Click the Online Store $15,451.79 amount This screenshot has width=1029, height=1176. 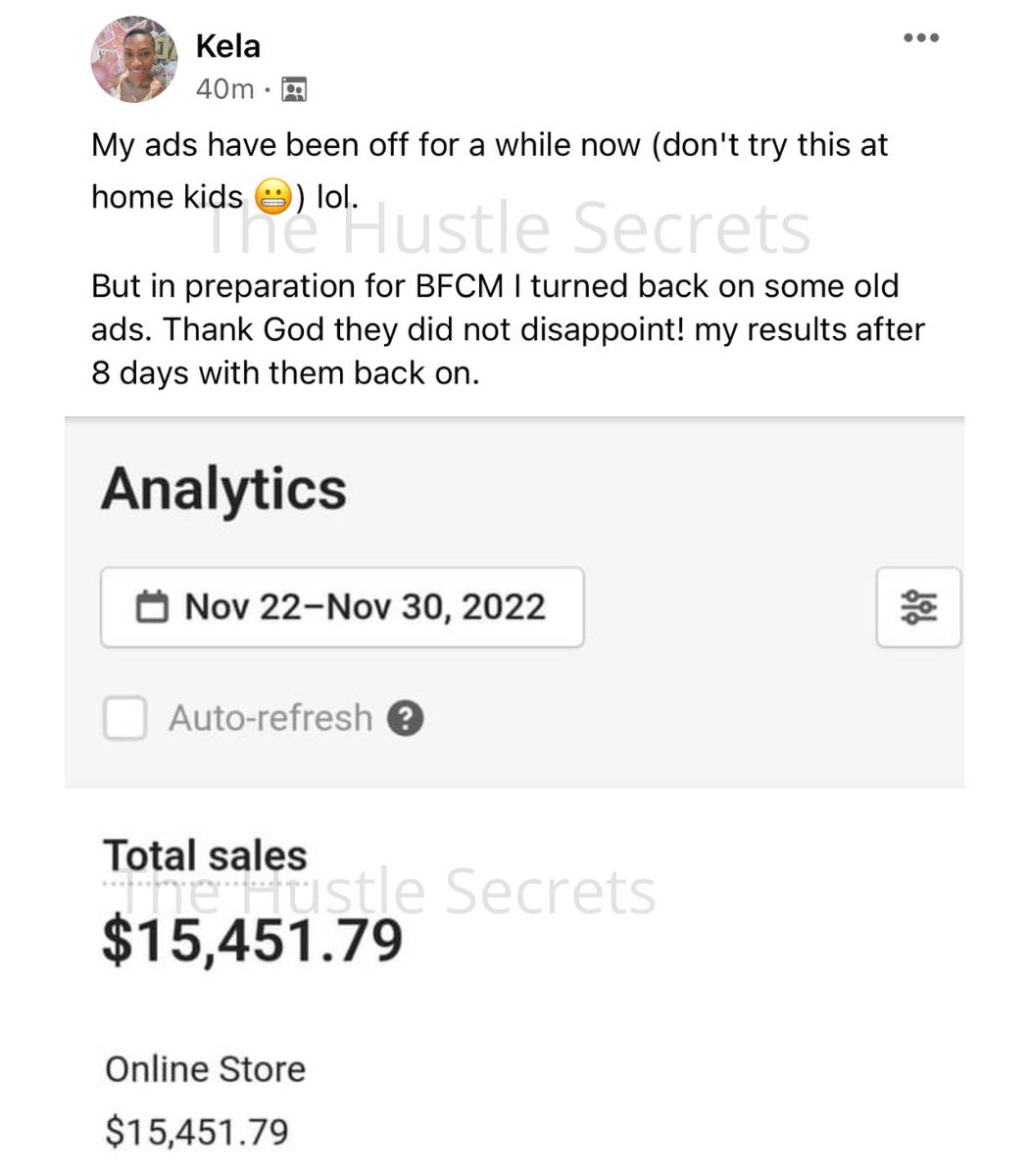[197, 1132]
